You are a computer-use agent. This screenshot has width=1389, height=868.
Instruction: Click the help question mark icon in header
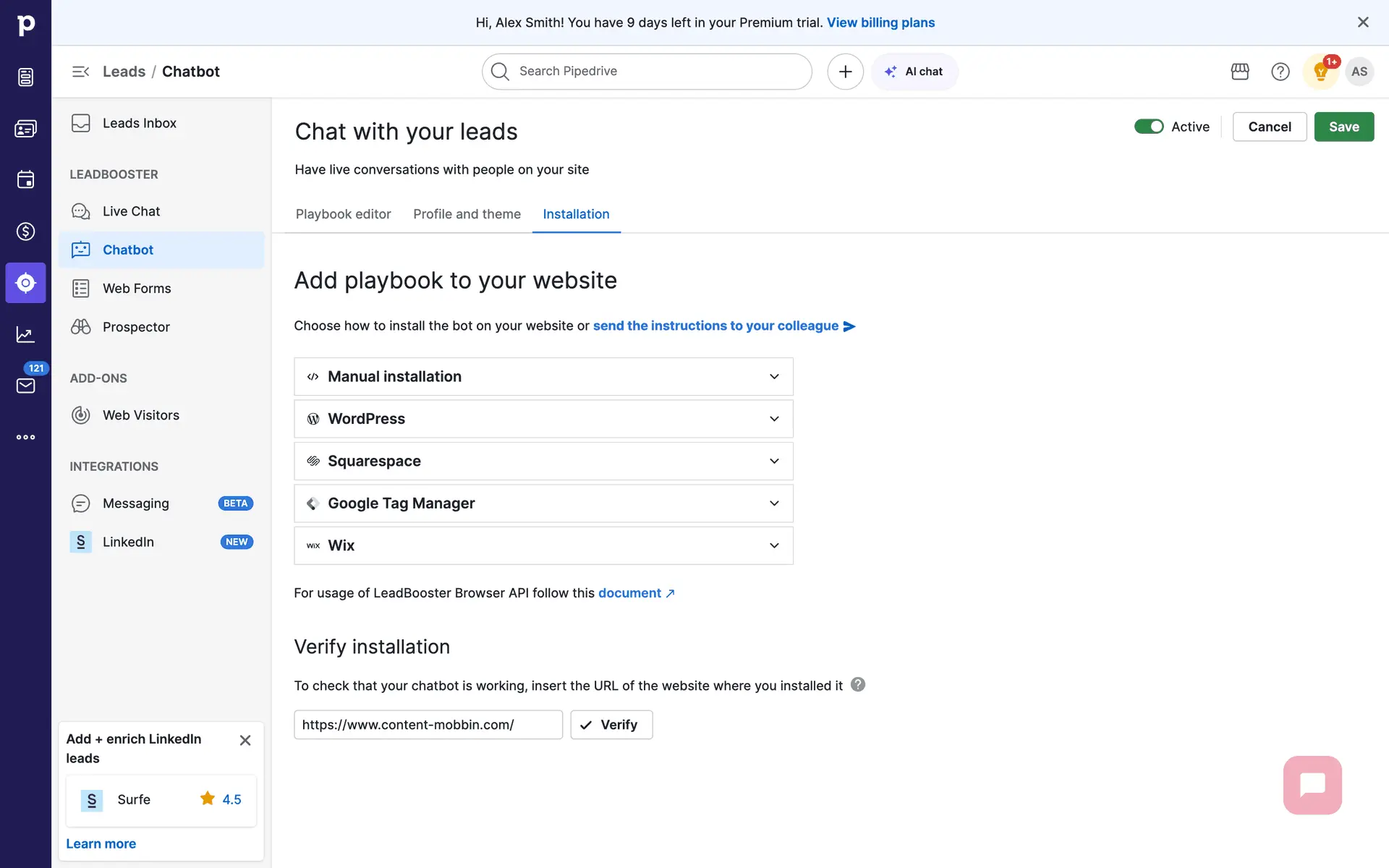click(1280, 72)
